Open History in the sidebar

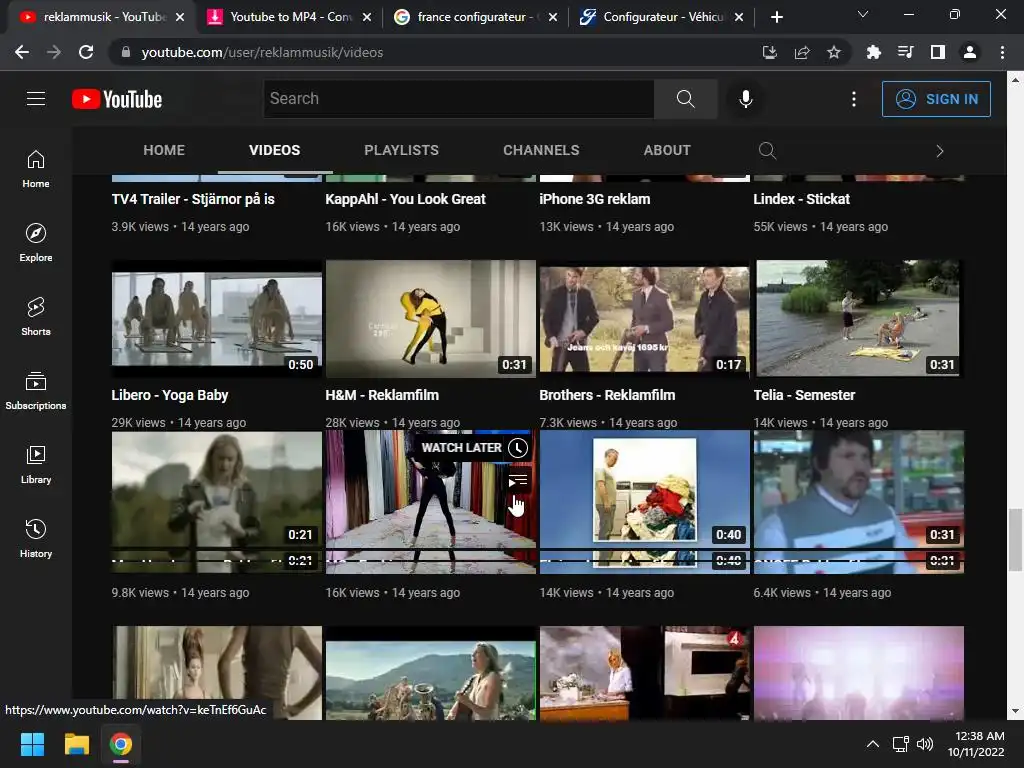36,537
